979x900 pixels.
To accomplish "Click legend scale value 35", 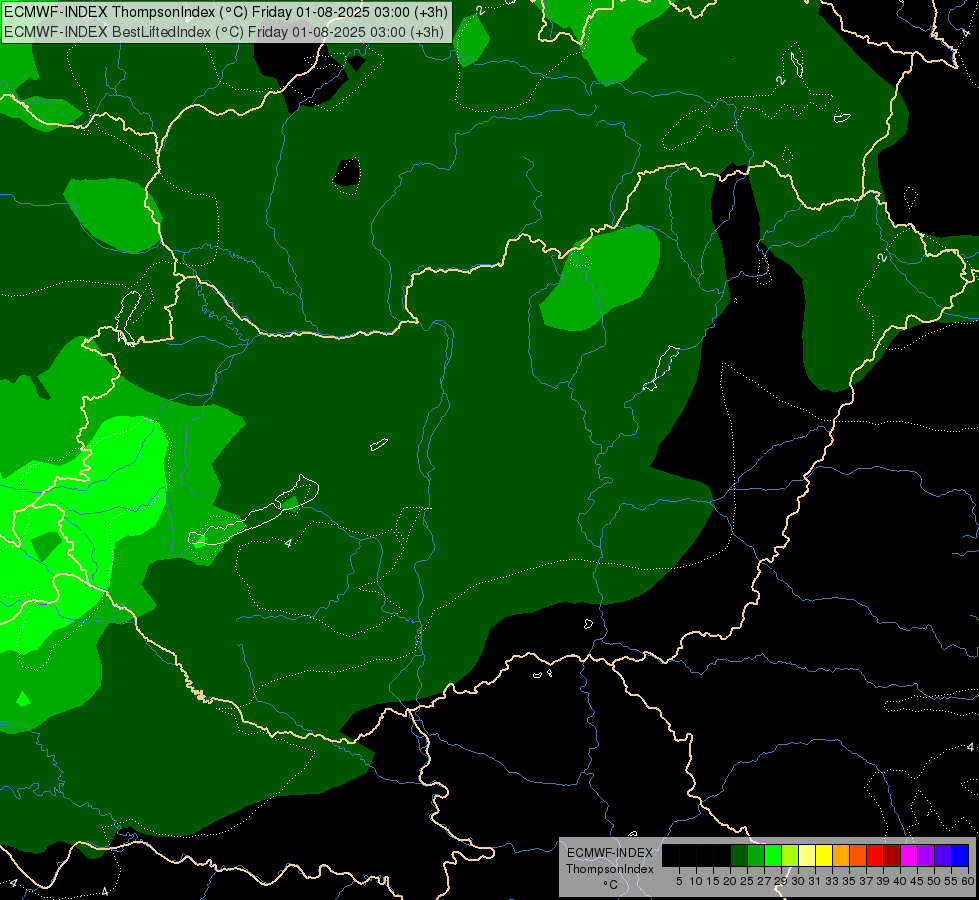I will 849,881.
